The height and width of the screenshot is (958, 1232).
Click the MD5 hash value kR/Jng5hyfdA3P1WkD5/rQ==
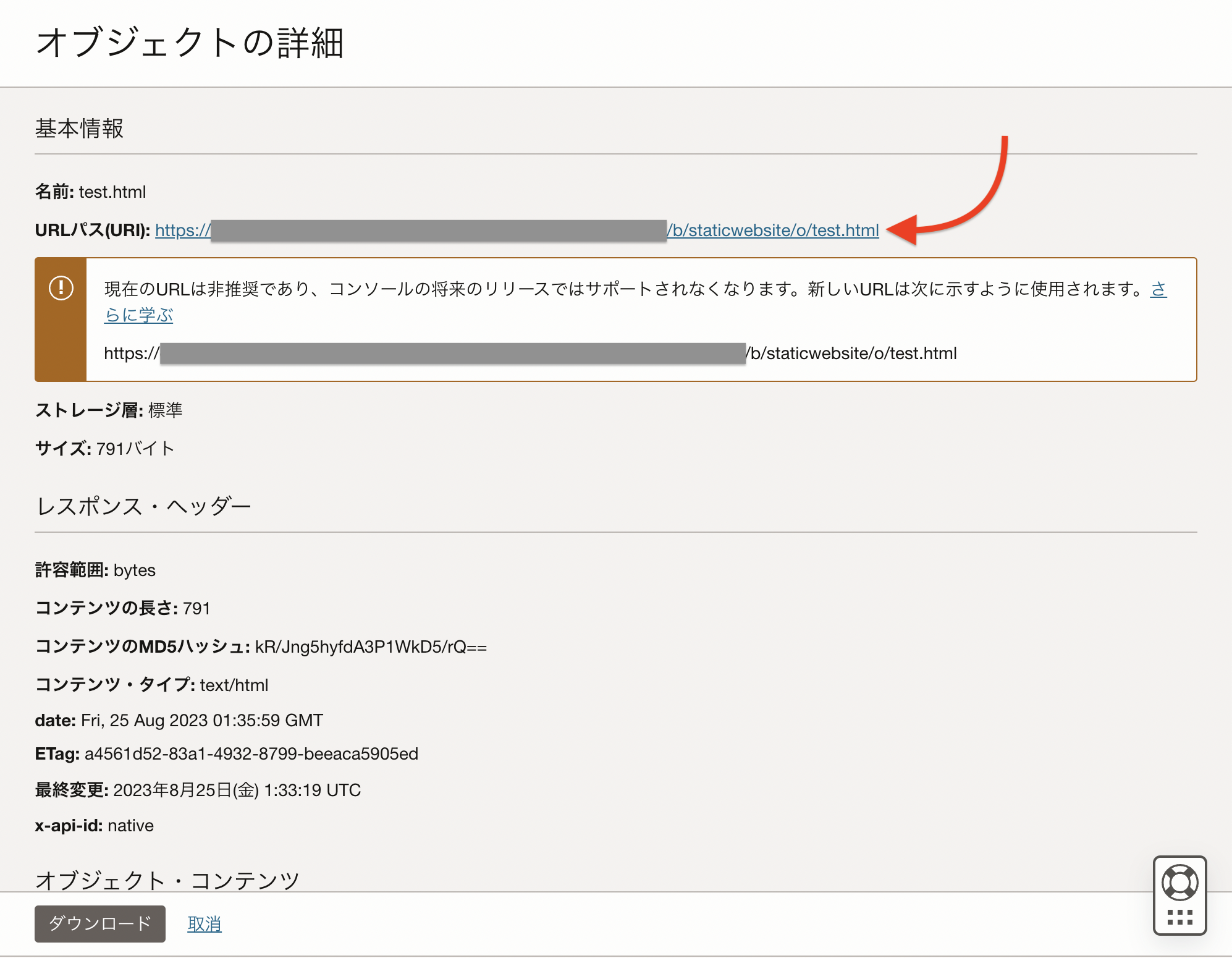[x=371, y=647]
